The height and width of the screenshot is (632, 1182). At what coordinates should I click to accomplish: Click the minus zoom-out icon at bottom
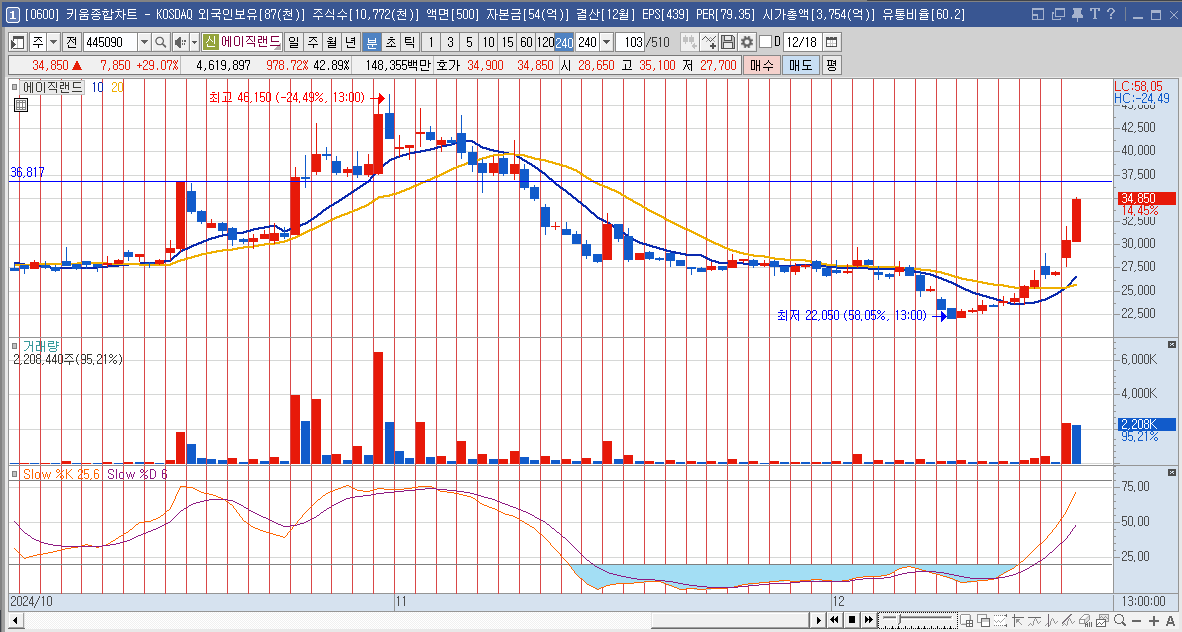point(1138,620)
